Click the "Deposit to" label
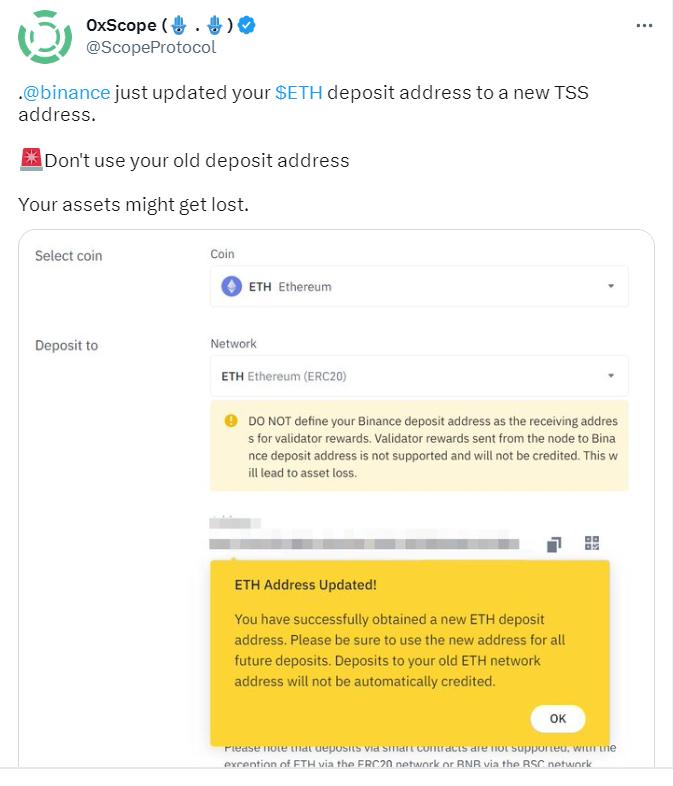Image resolution: width=673 pixels, height=786 pixels. pos(66,346)
